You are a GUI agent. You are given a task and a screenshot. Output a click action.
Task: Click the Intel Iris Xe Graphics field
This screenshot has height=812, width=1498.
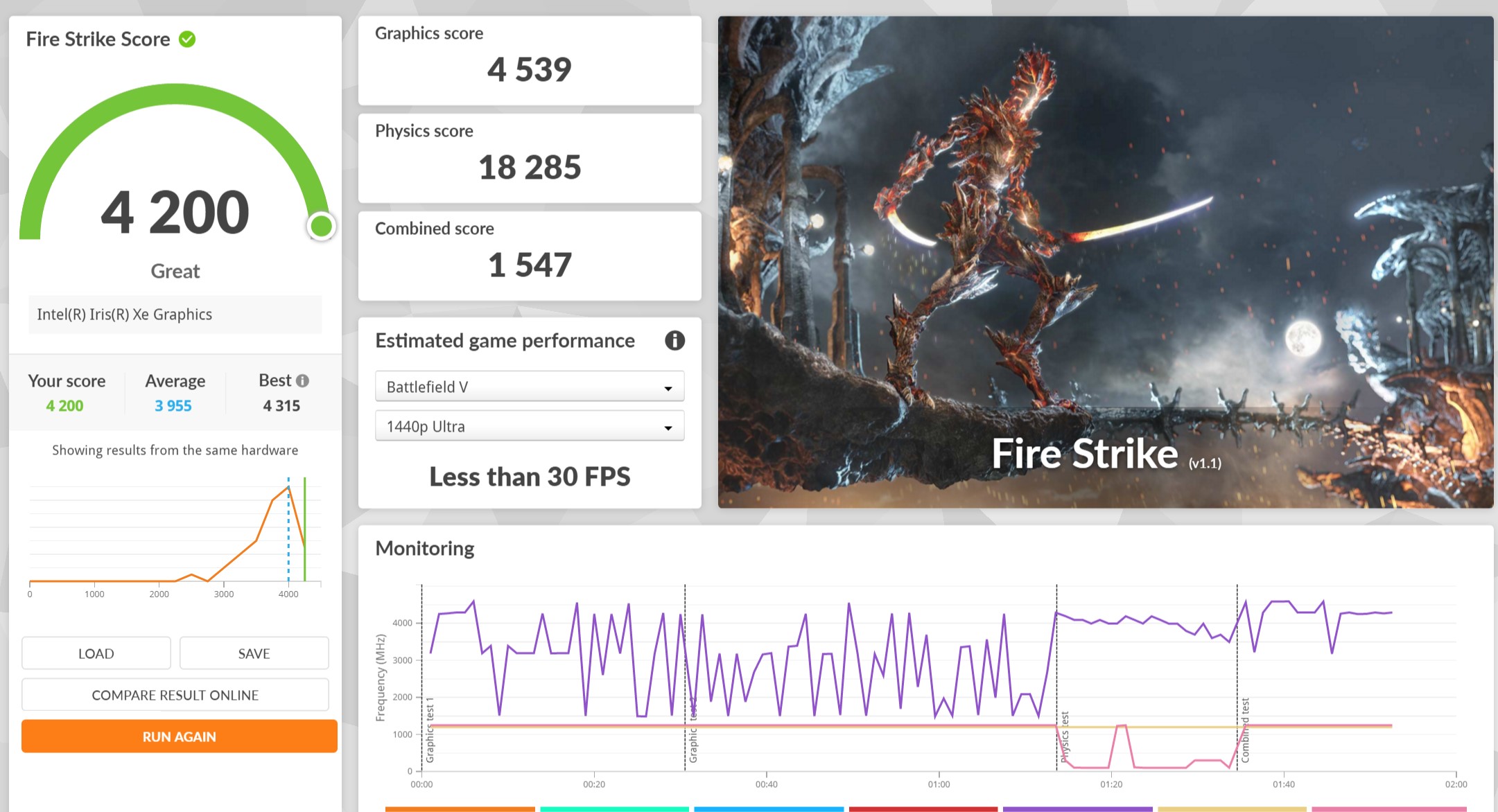[x=175, y=315]
